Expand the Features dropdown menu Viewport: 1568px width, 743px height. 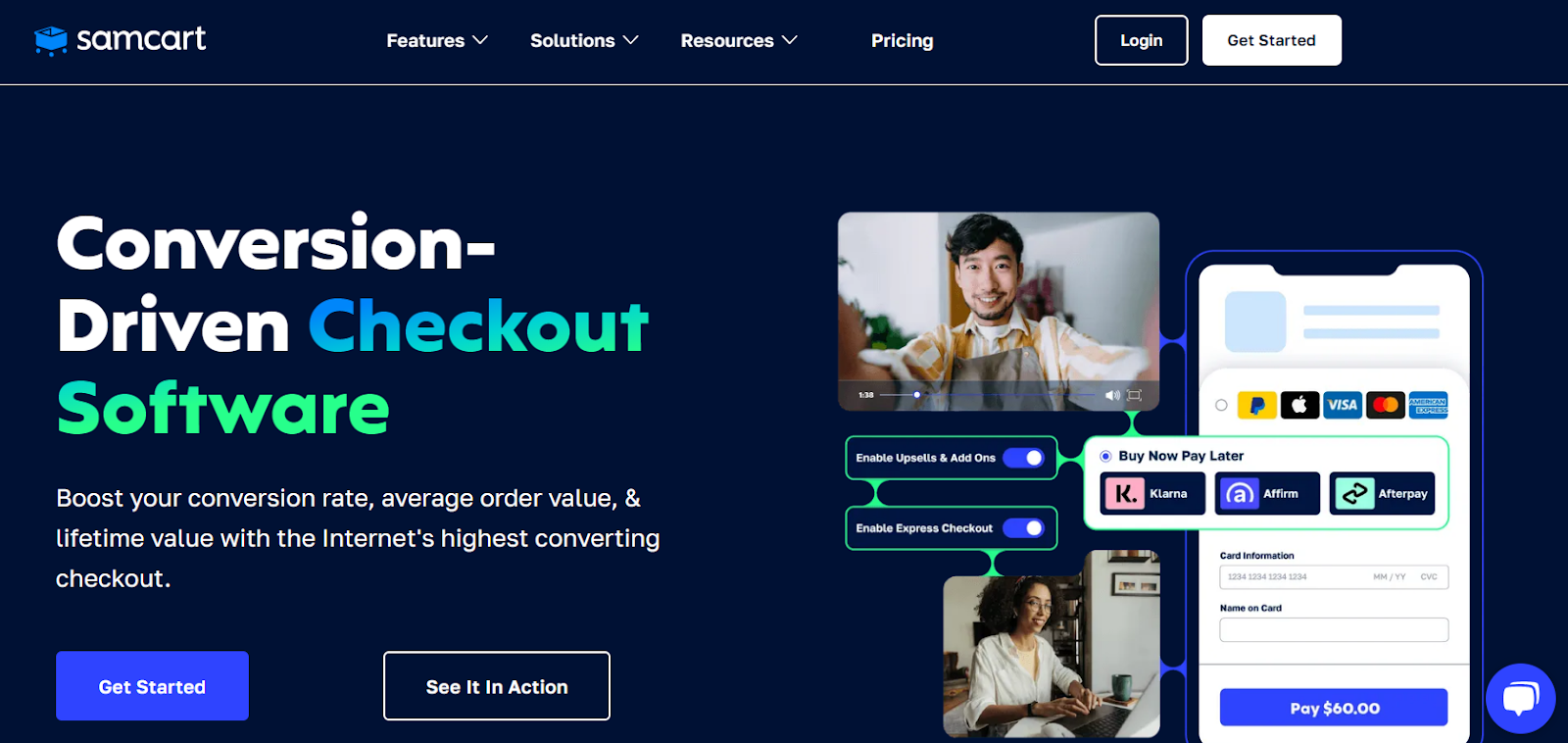point(437,40)
